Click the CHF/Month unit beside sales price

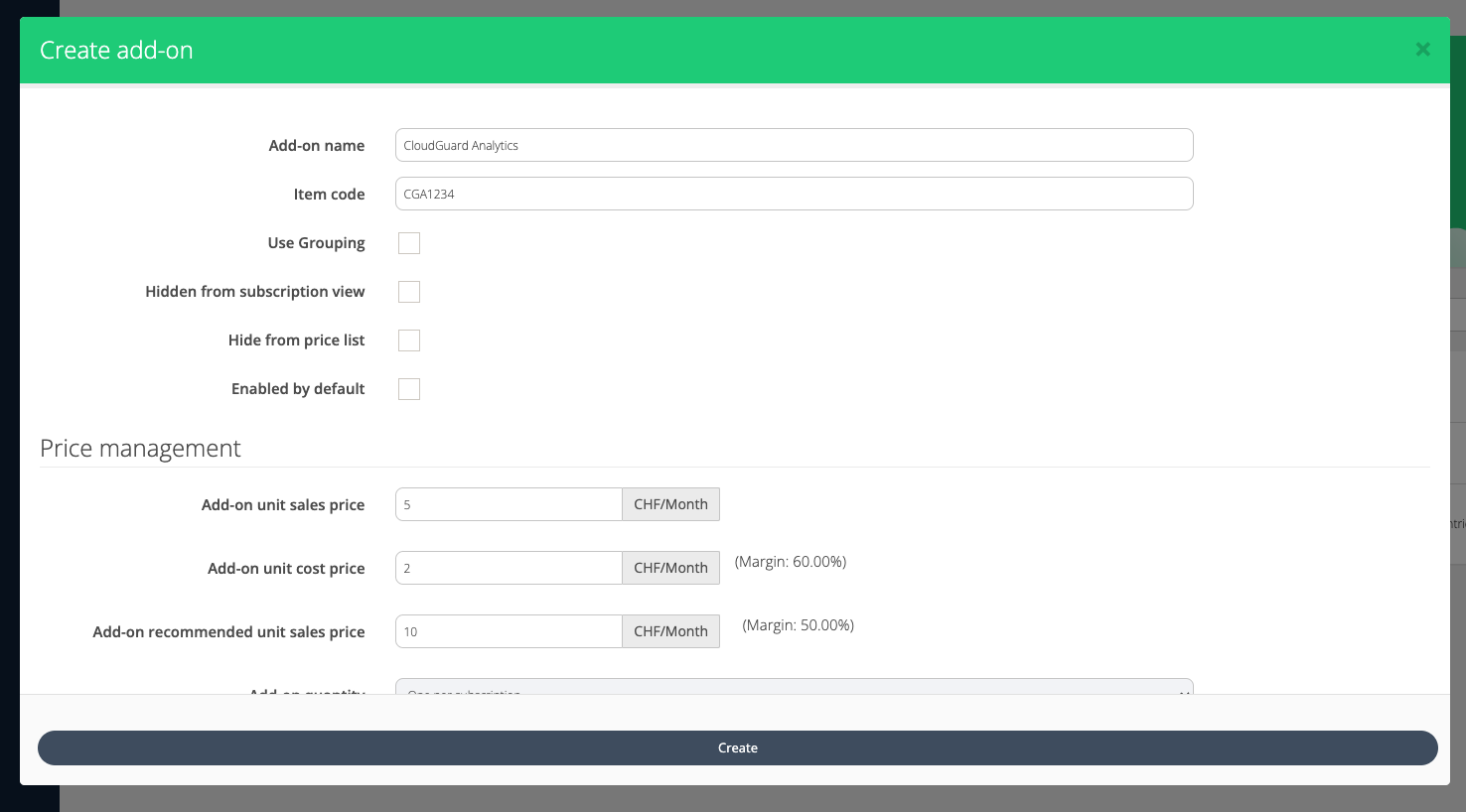point(670,504)
